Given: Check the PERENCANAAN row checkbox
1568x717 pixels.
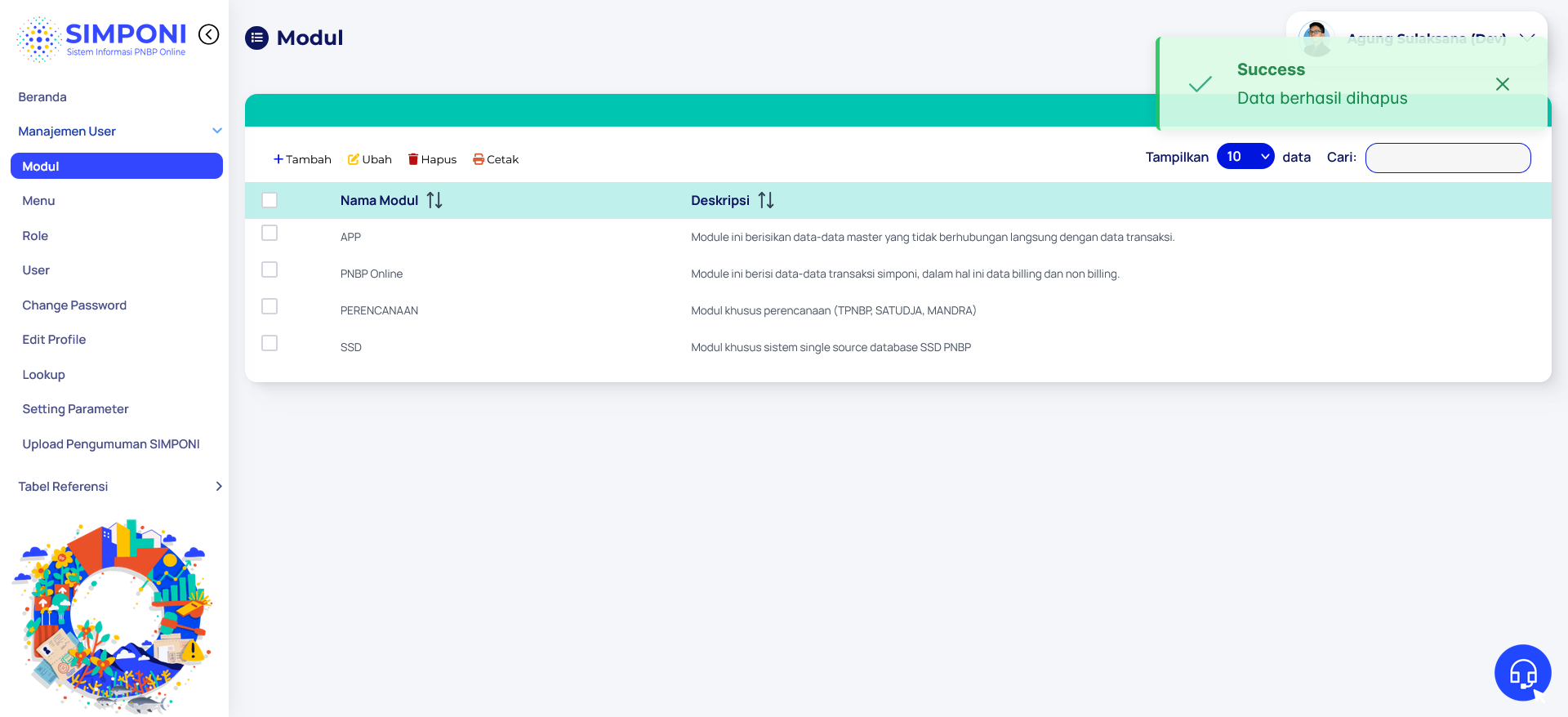Looking at the screenshot, I should pos(269,306).
